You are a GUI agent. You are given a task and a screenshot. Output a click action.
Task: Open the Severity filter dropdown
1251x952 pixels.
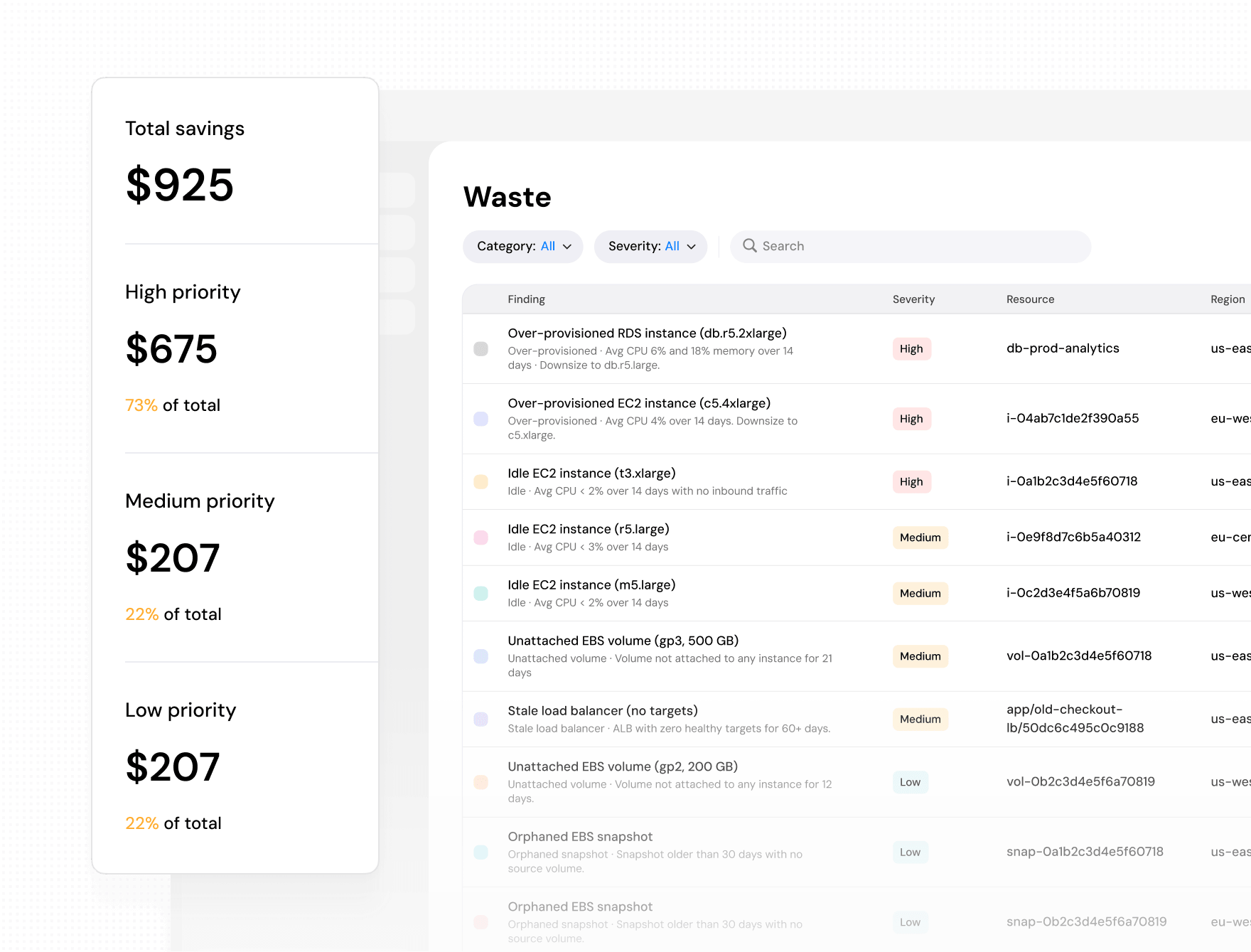[651, 246]
